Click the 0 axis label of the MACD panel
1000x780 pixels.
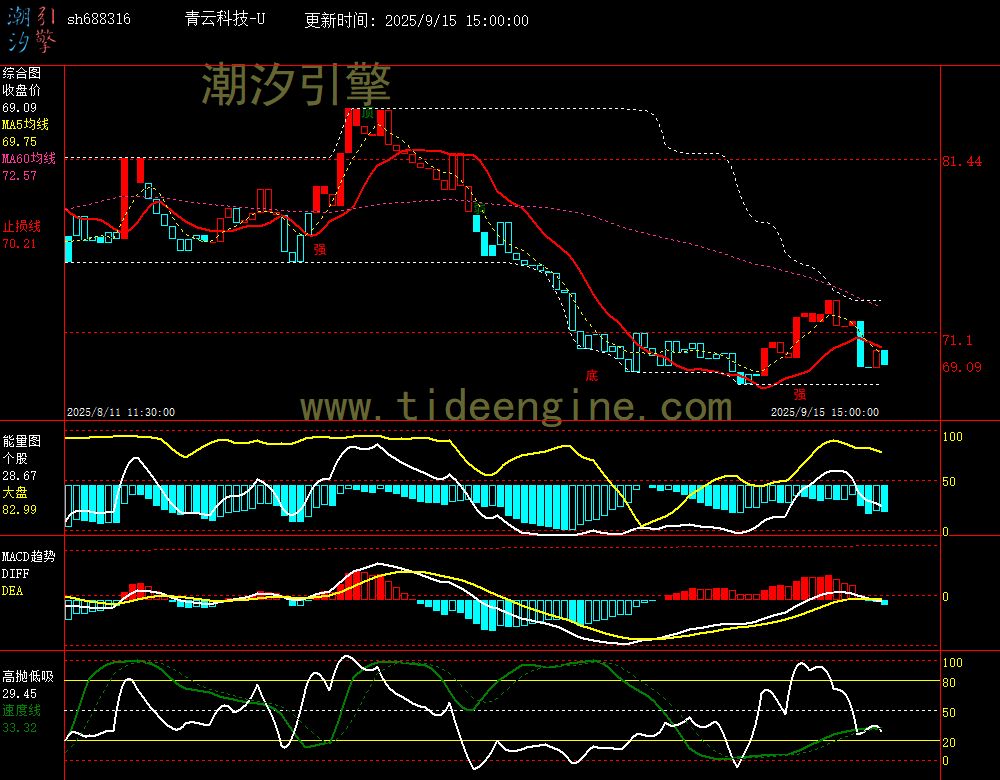click(946, 597)
